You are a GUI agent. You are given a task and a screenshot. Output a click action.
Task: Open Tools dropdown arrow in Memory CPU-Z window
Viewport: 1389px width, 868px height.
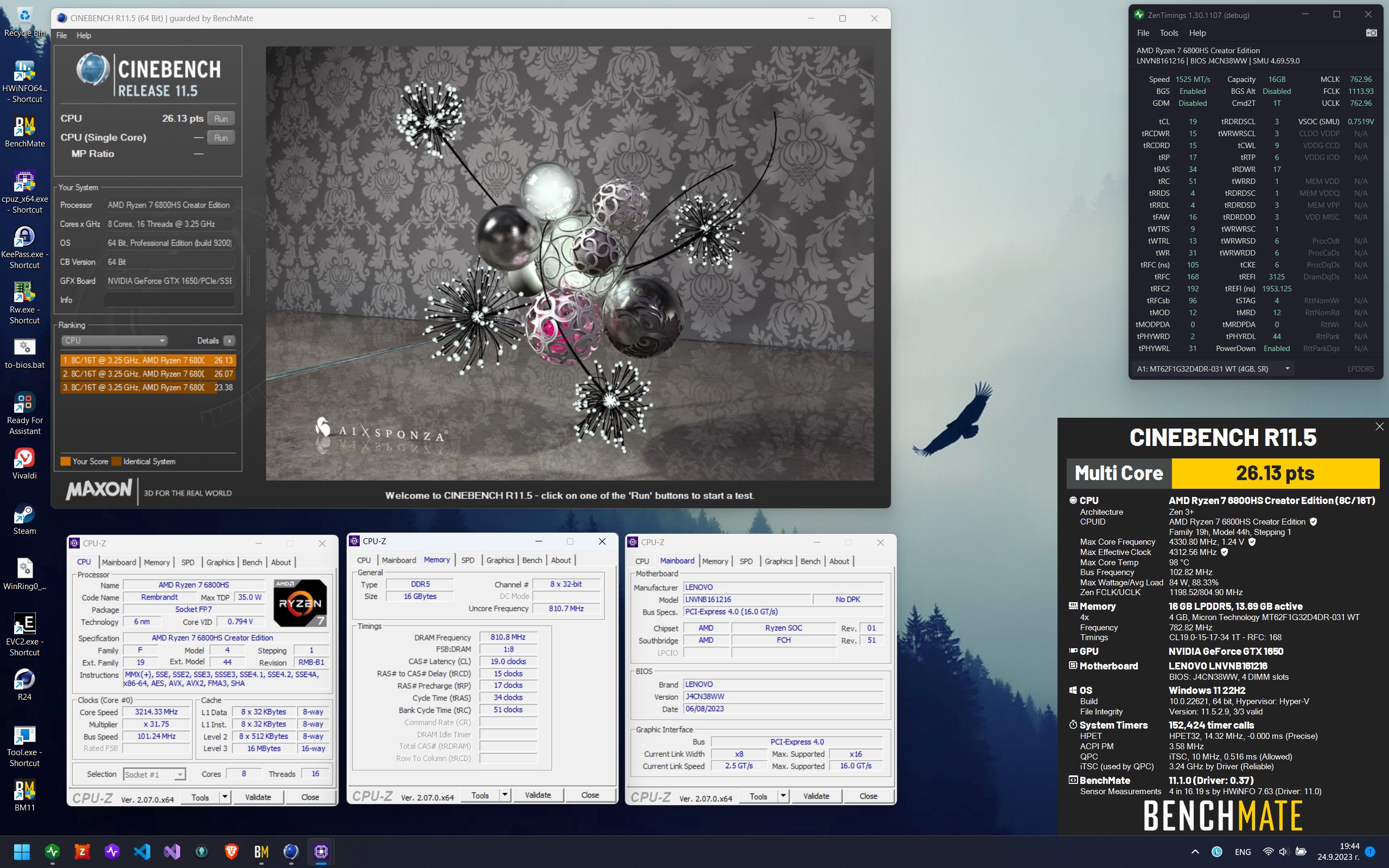[505, 795]
